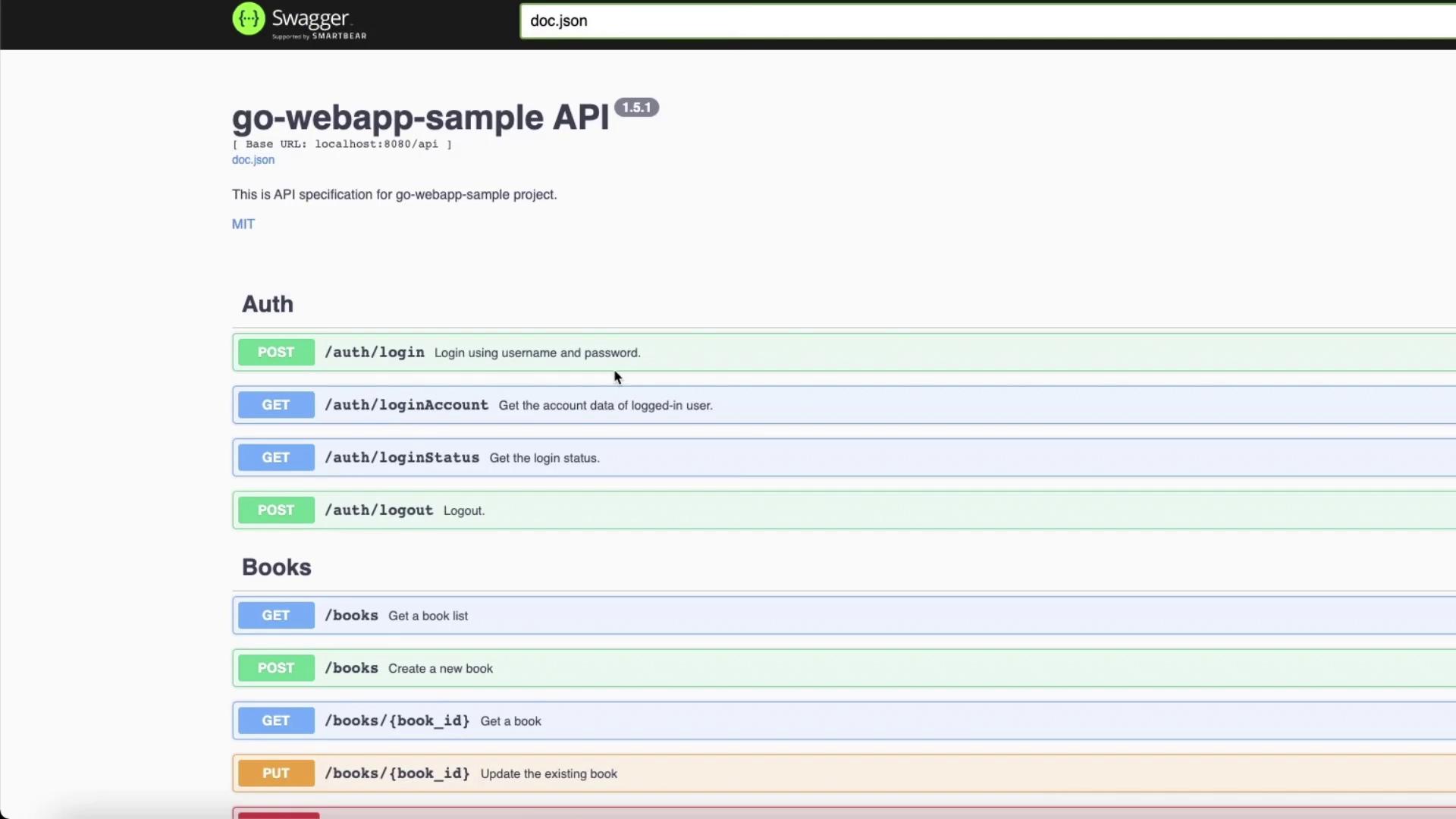Expand 'Create a new book' operation

point(440,669)
